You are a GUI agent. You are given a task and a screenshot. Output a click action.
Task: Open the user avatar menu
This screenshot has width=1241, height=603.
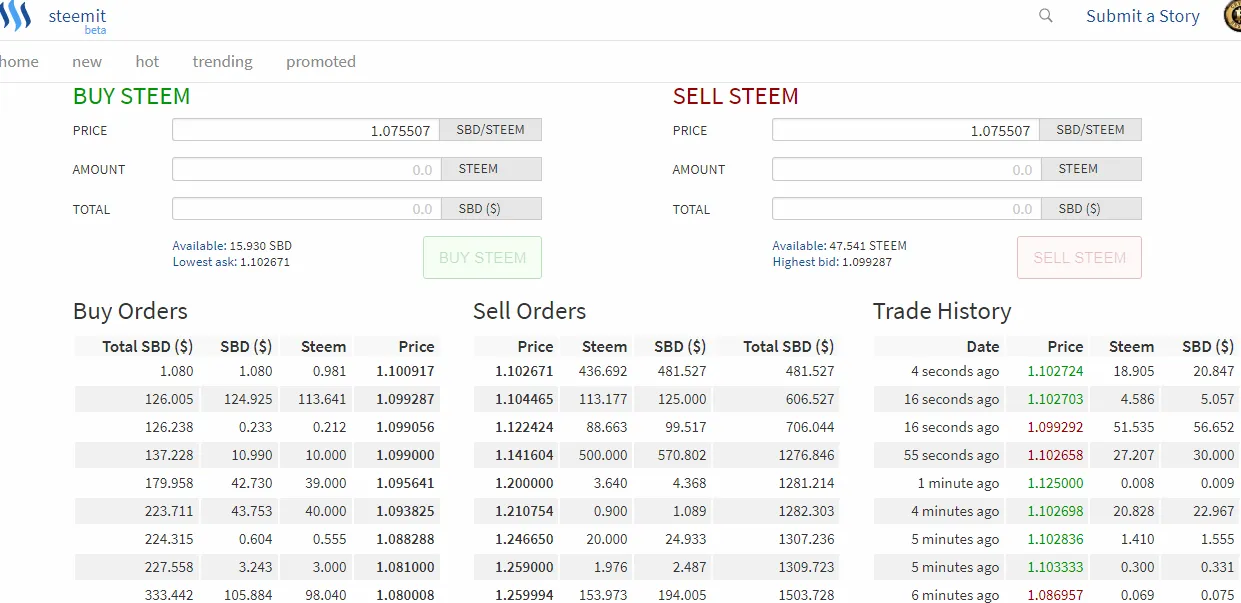(1233, 16)
